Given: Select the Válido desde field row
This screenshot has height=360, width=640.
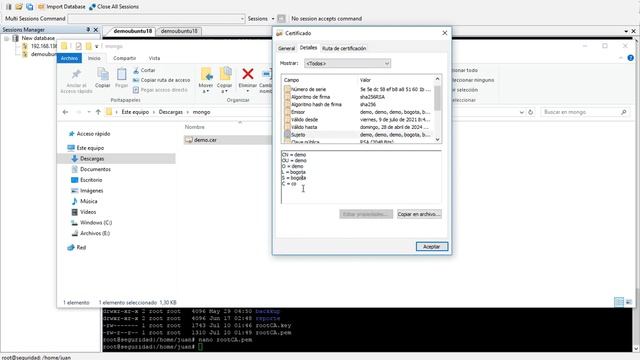Looking at the screenshot, I should [x=358, y=120].
